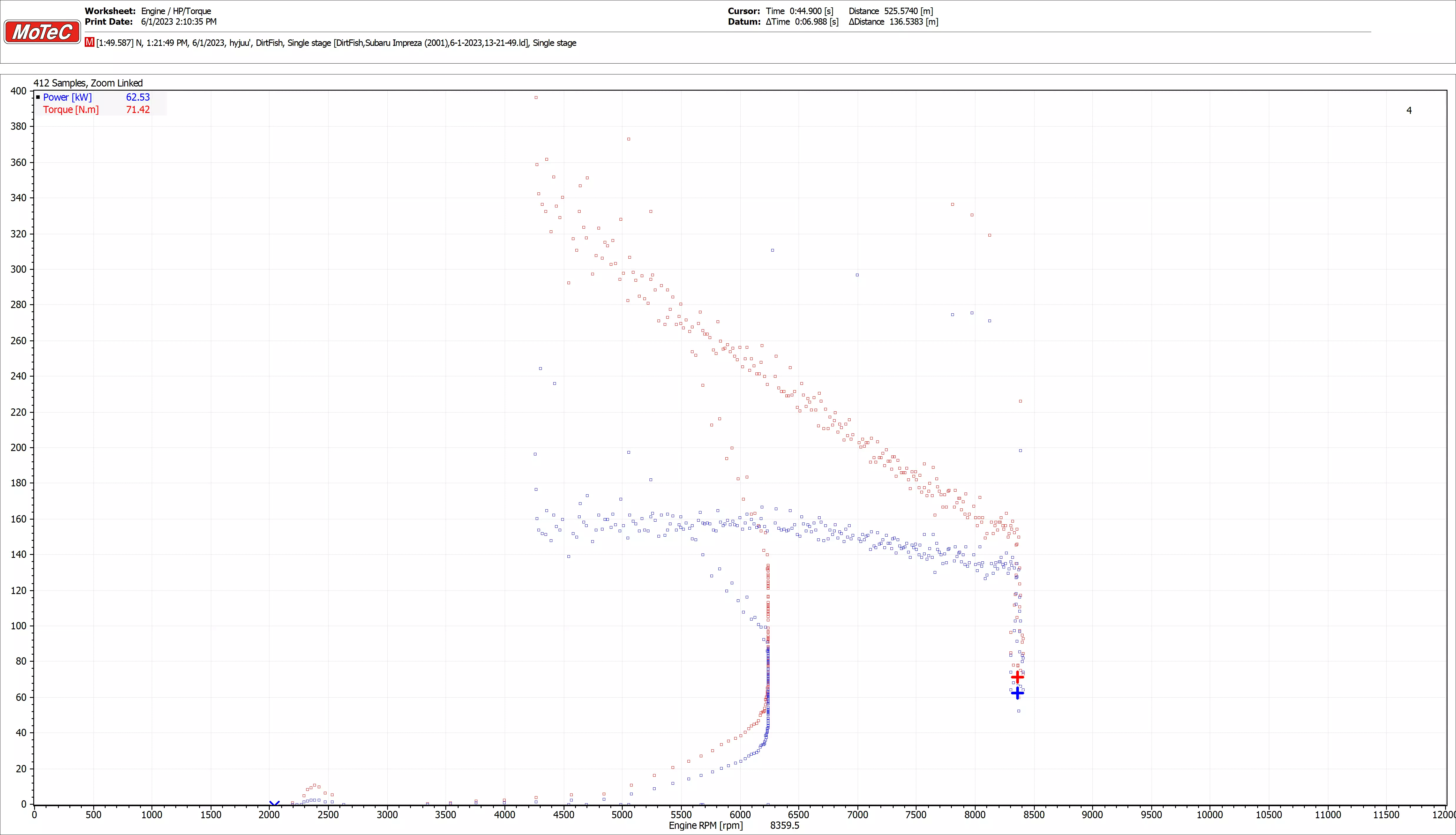The height and width of the screenshot is (835, 1456).
Task: Click the log file description line
Action: pos(336,43)
